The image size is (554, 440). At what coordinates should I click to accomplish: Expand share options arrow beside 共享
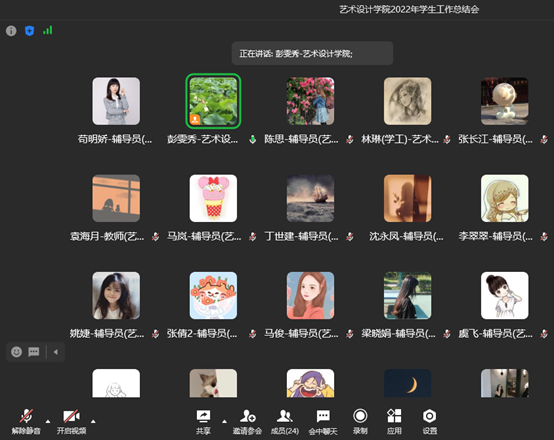(x=224, y=421)
